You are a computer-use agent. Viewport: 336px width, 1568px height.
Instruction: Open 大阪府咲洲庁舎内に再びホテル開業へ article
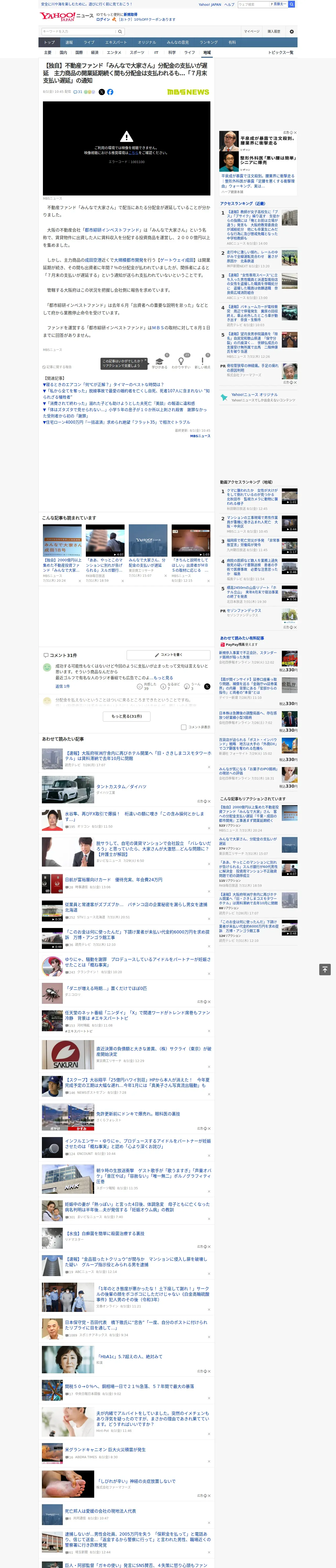138,756
